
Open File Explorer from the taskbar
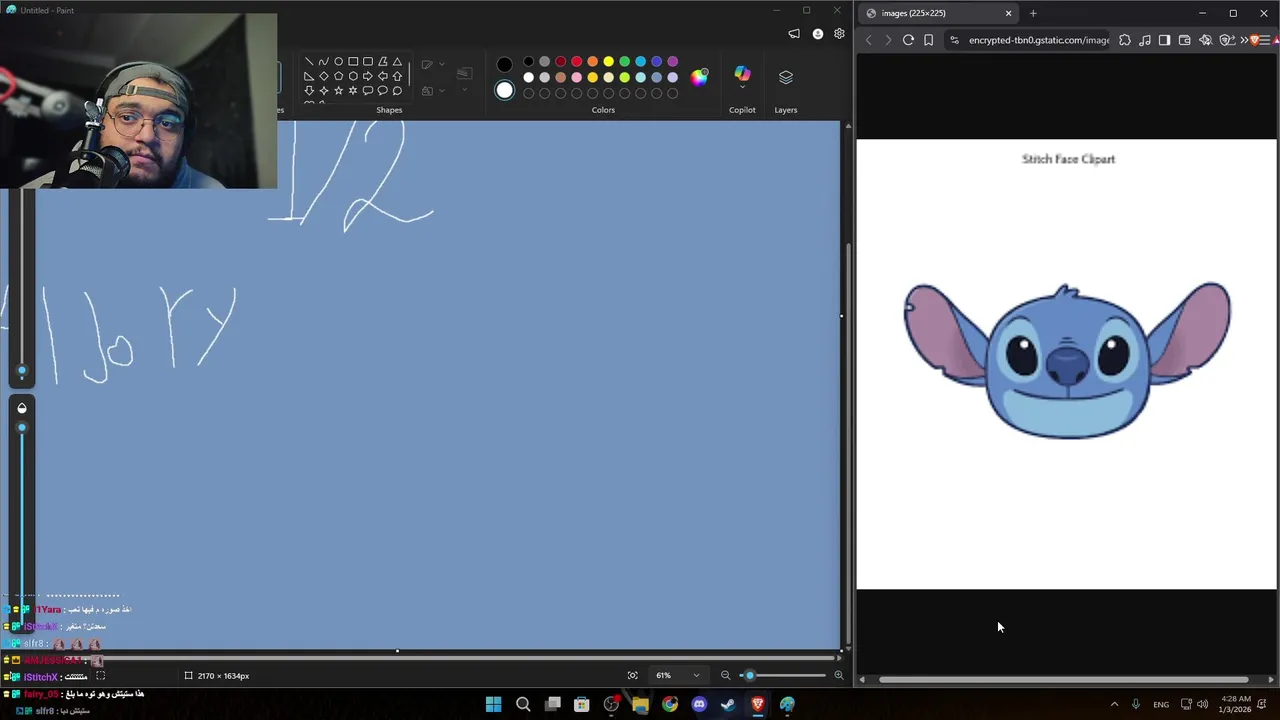[x=640, y=704]
